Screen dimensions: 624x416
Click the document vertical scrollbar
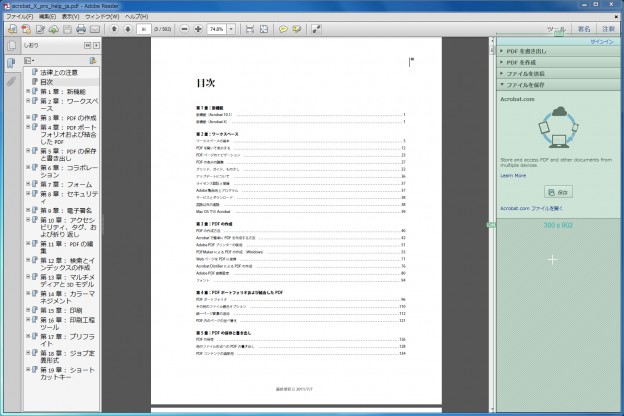tap(492, 225)
